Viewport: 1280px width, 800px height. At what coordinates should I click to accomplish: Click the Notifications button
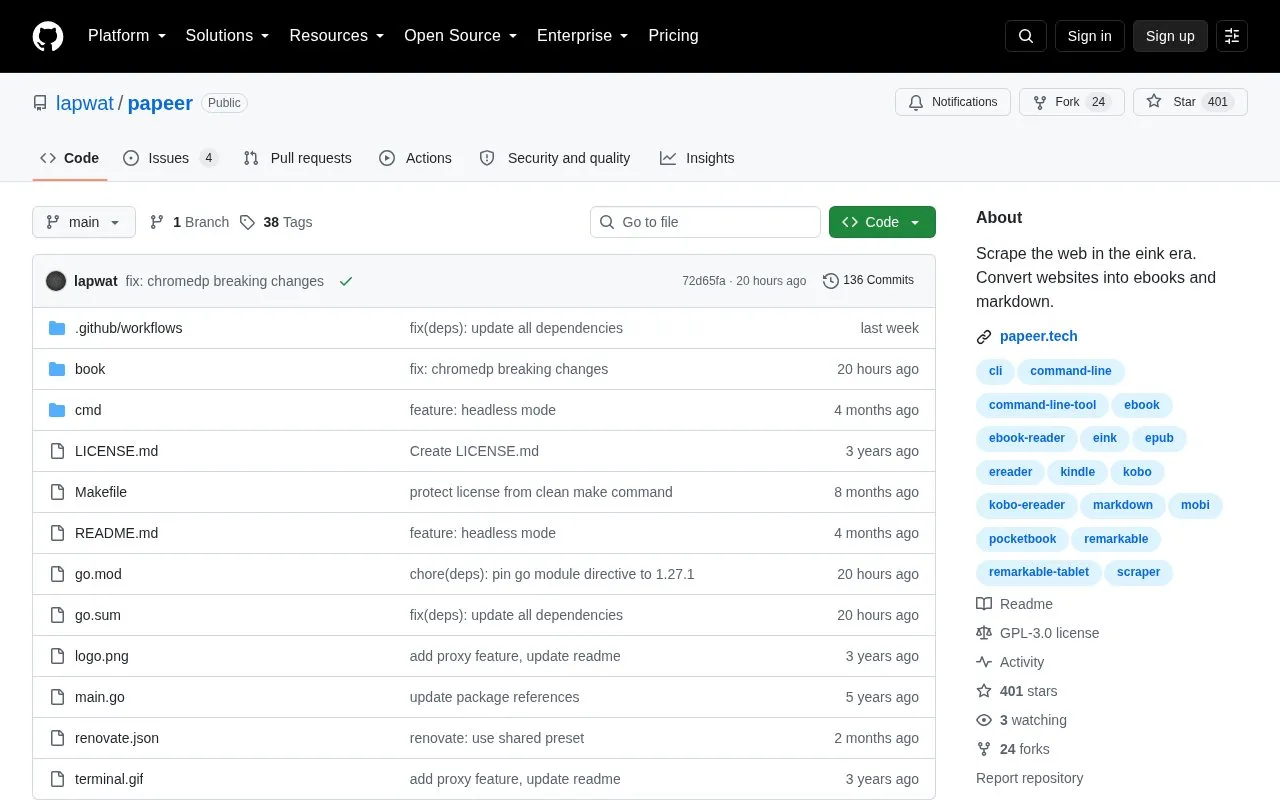coord(953,102)
